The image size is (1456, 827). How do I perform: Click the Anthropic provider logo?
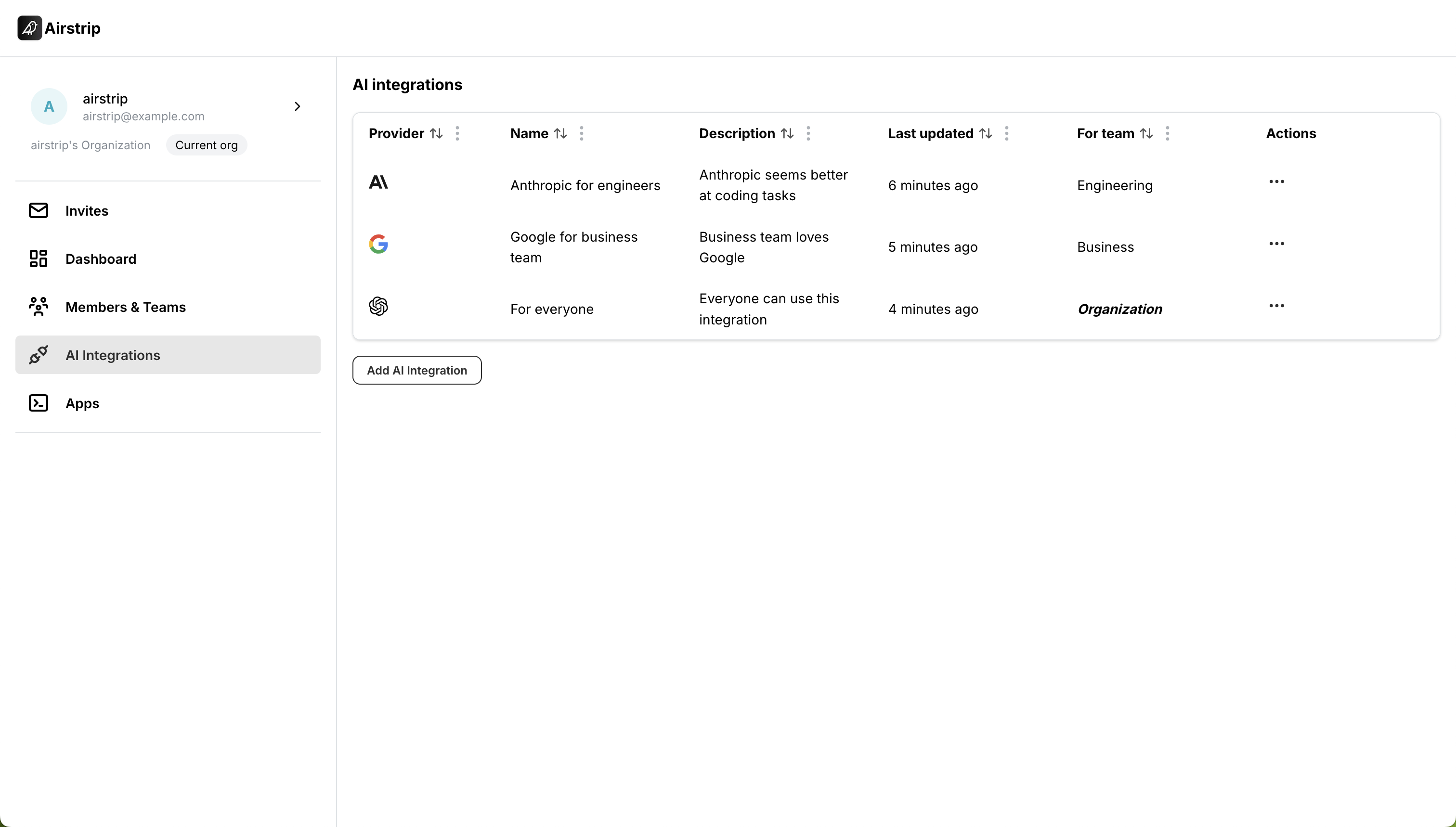[x=378, y=182]
